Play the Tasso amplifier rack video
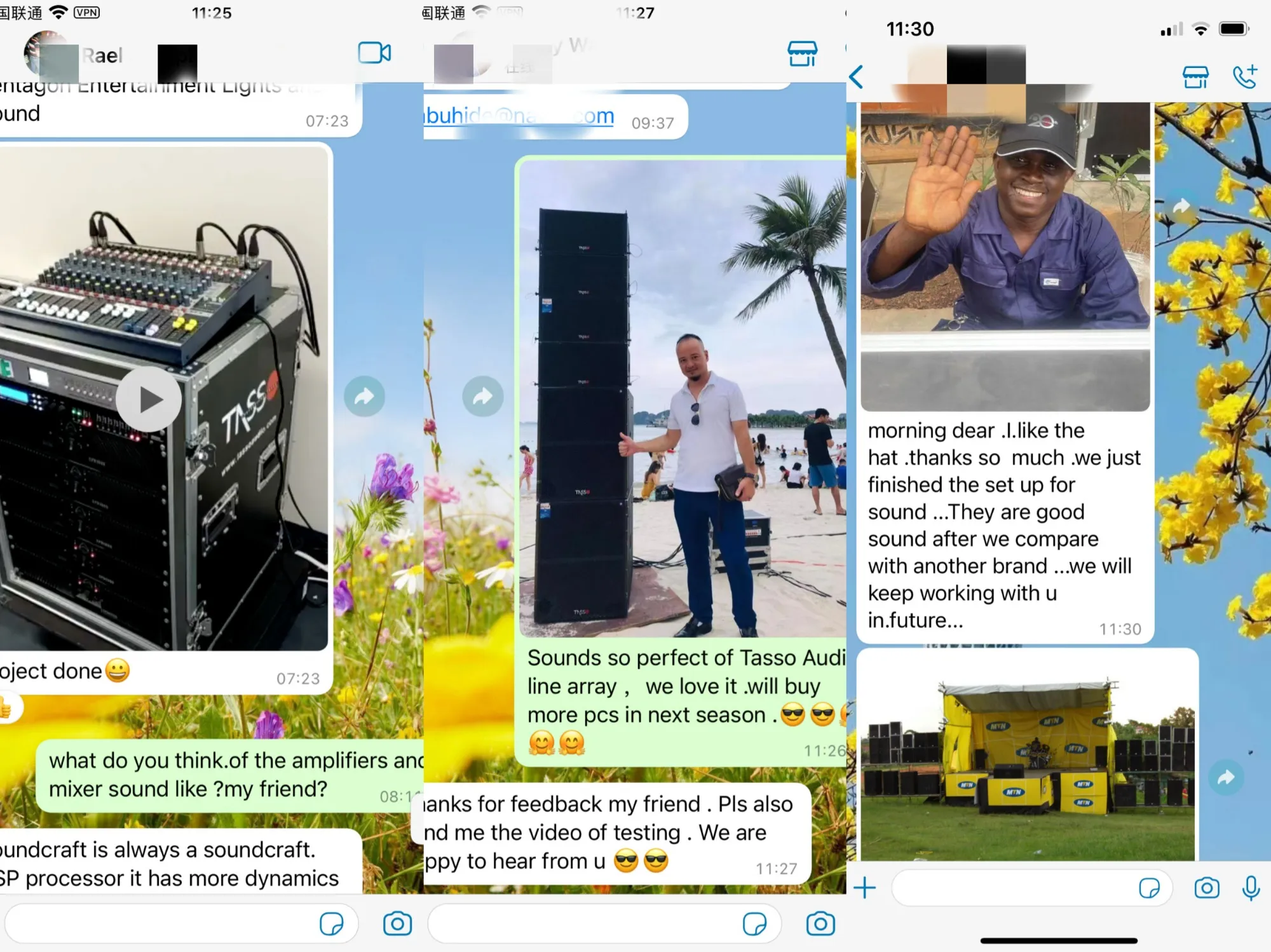The width and height of the screenshot is (1271, 952). pos(149,400)
